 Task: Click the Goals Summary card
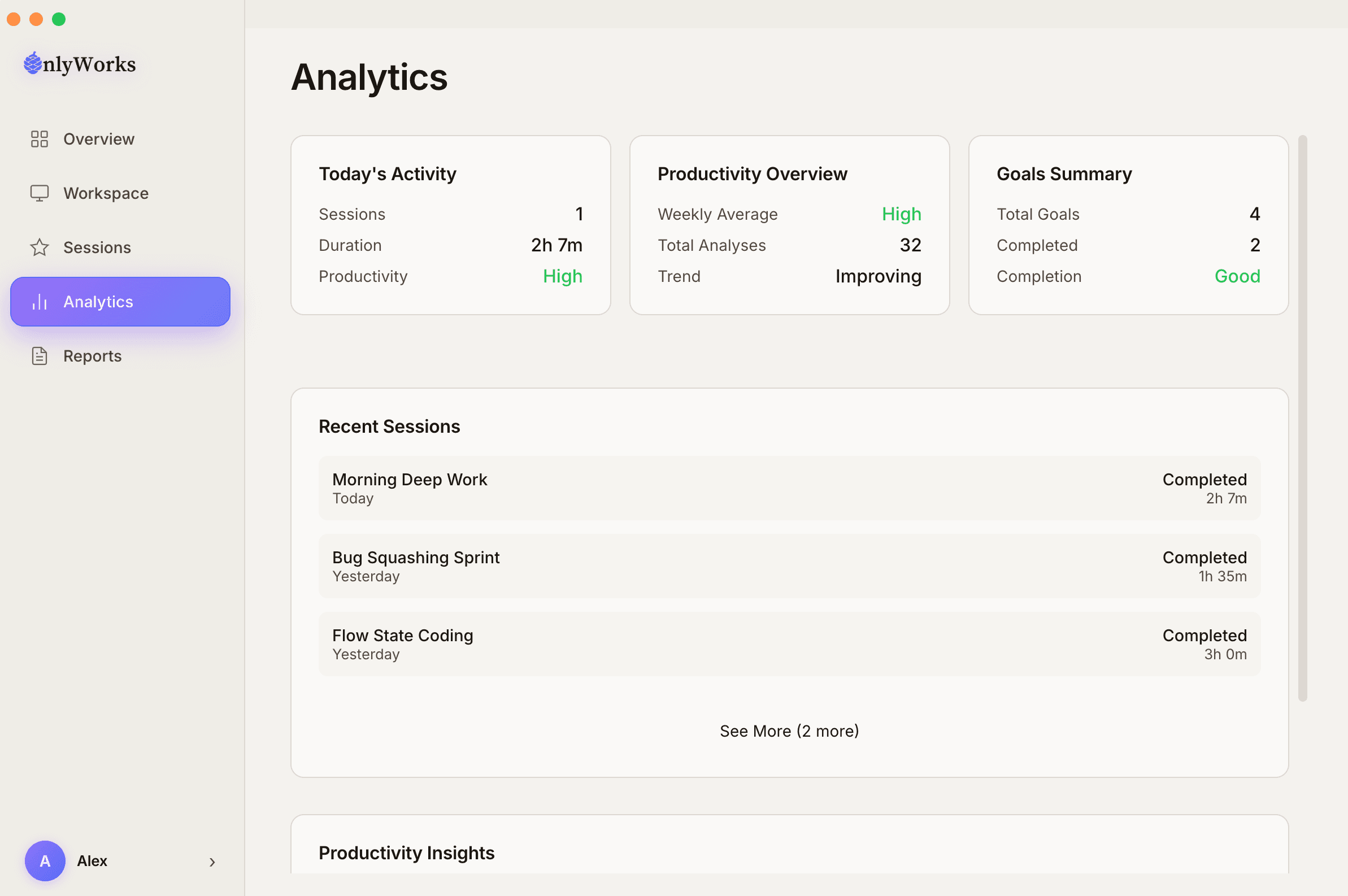(1128, 225)
